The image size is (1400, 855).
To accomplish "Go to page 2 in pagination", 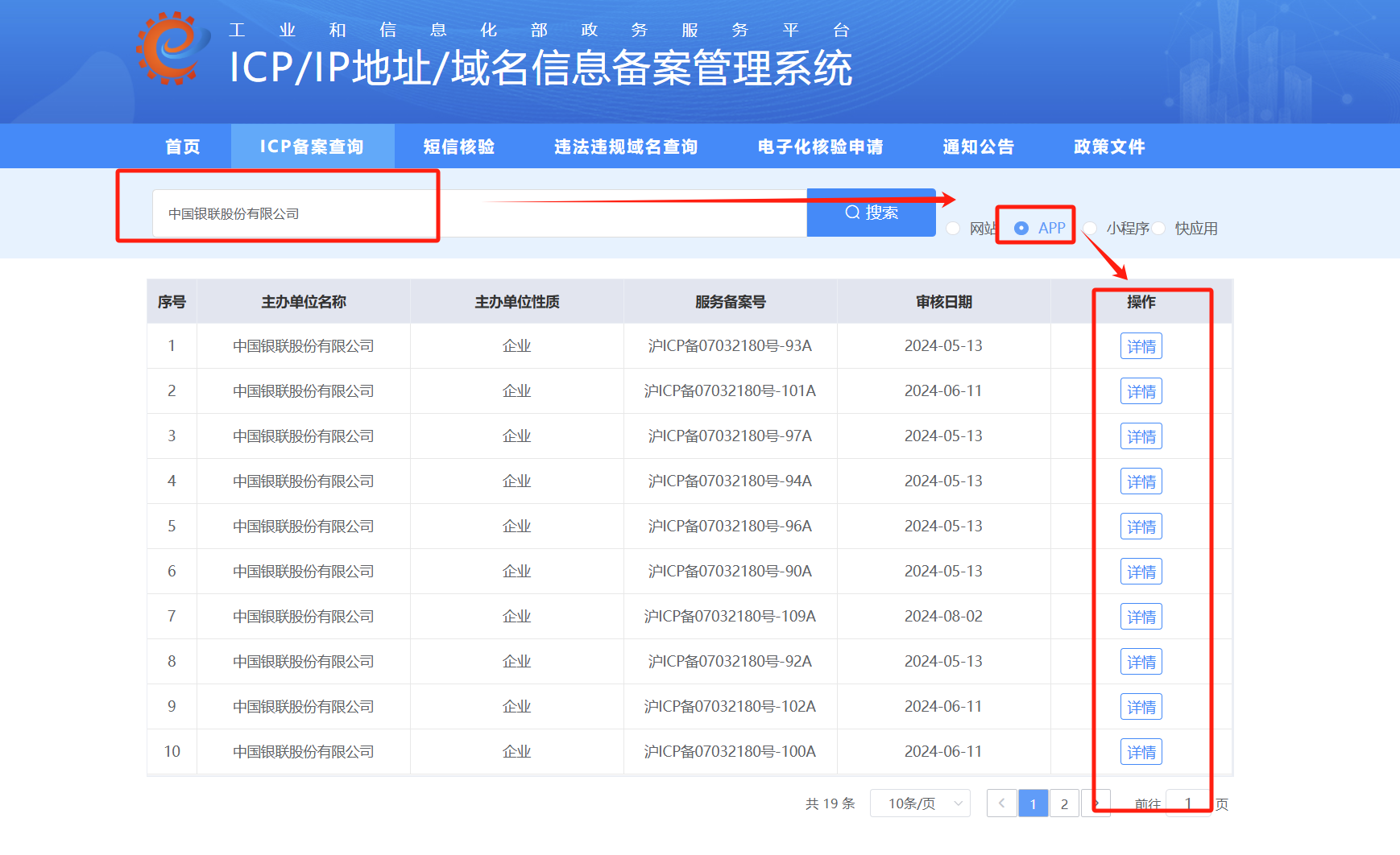I will 1064,803.
